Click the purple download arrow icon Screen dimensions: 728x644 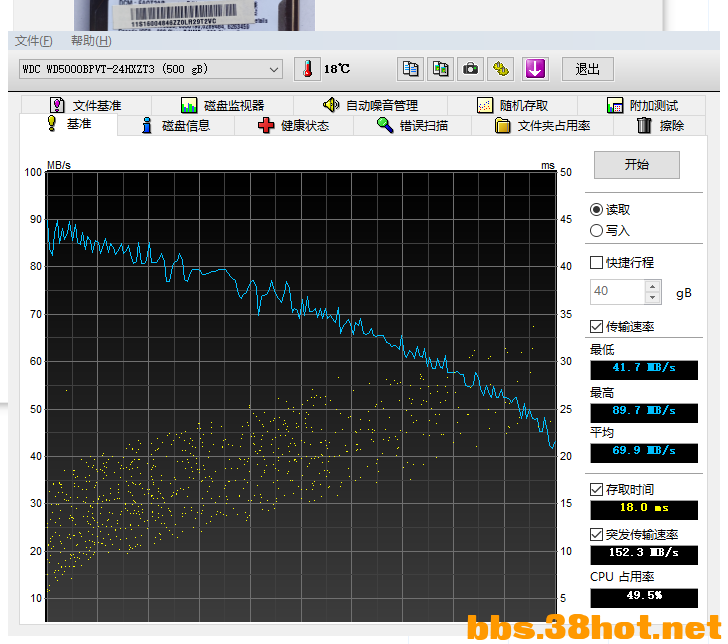tap(535, 69)
